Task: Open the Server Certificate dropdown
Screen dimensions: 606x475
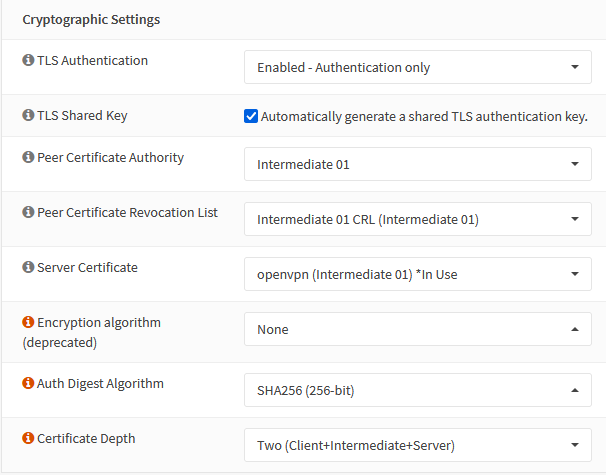Action: click(x=418, y=274)
